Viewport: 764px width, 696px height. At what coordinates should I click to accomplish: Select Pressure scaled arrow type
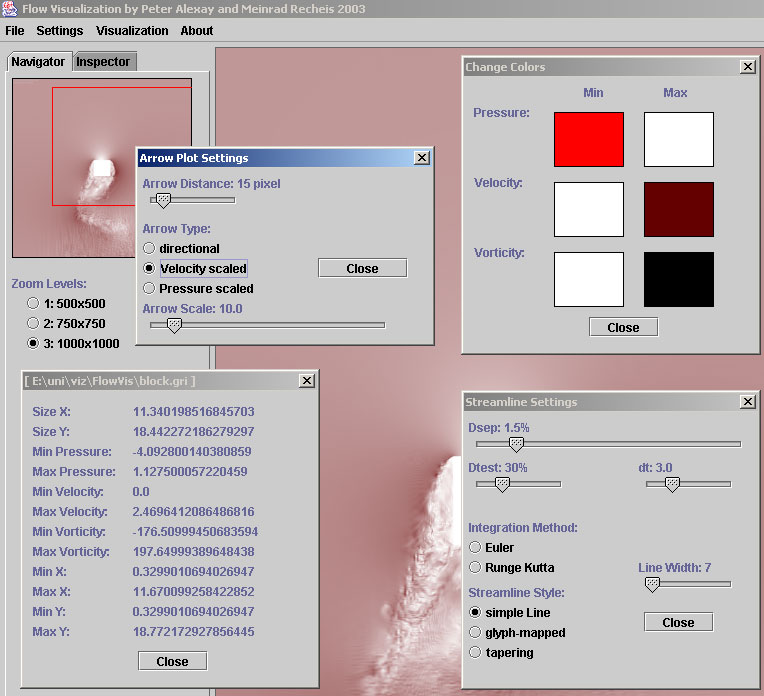tap(150, 288)
